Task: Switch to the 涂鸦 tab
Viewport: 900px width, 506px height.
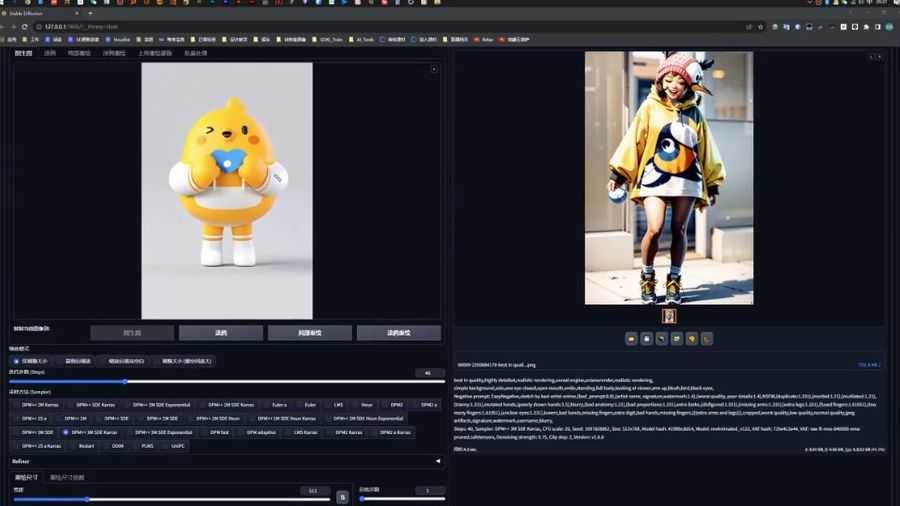Action: click(50, 53)
